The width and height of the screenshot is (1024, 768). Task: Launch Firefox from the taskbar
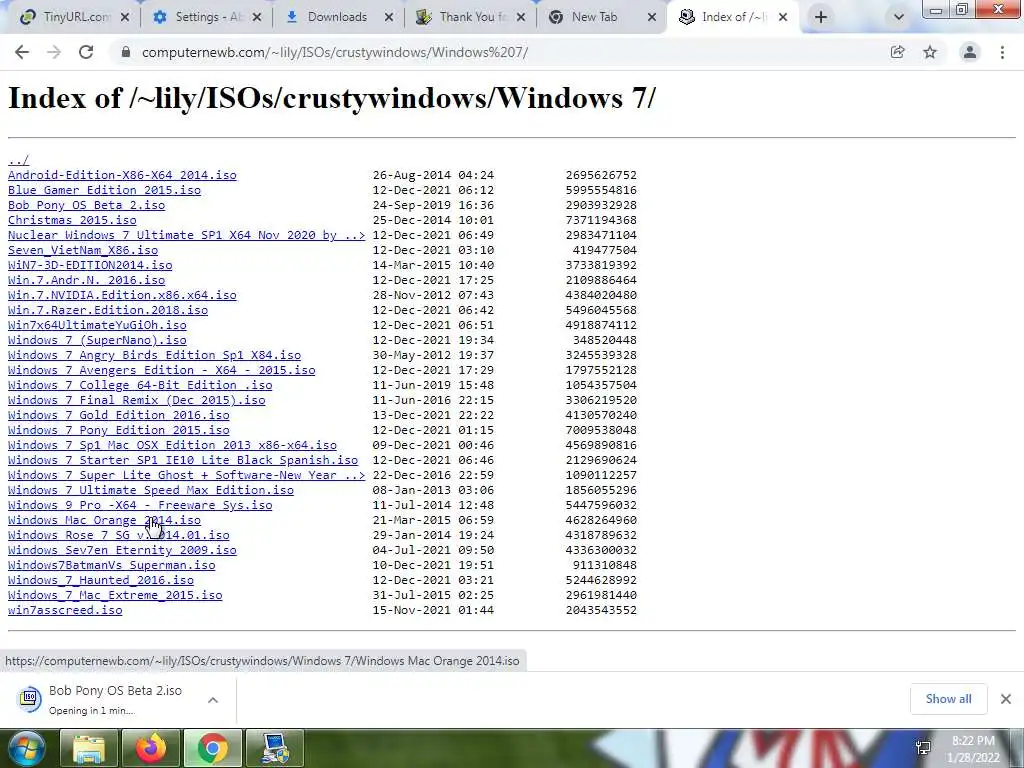click(x=151, y=748)
